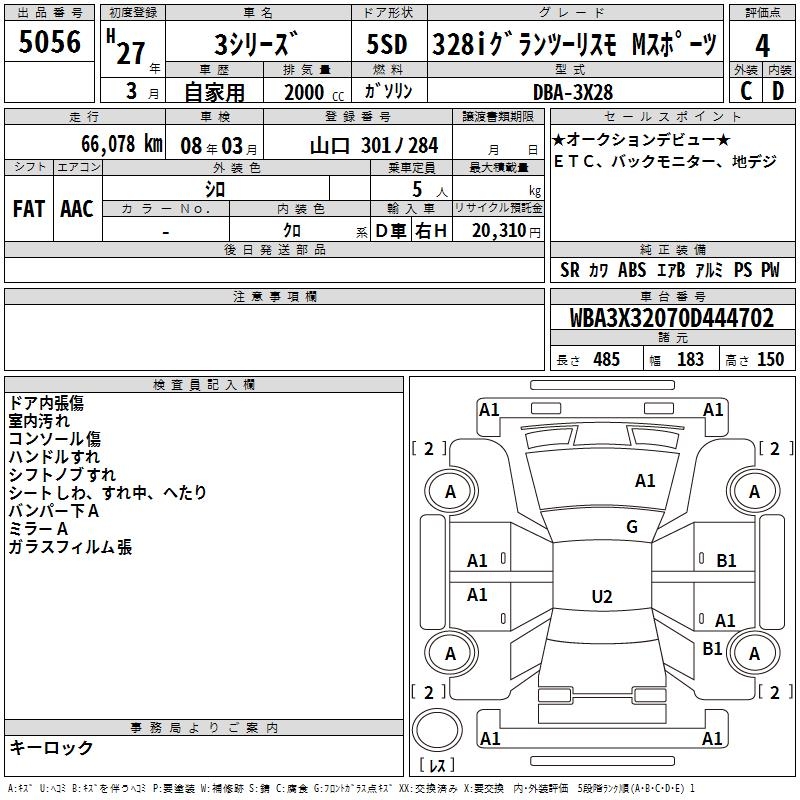Select the door type 5SD
The height and width of the screenshot is (800, 800).
click(x=387, y=44)
